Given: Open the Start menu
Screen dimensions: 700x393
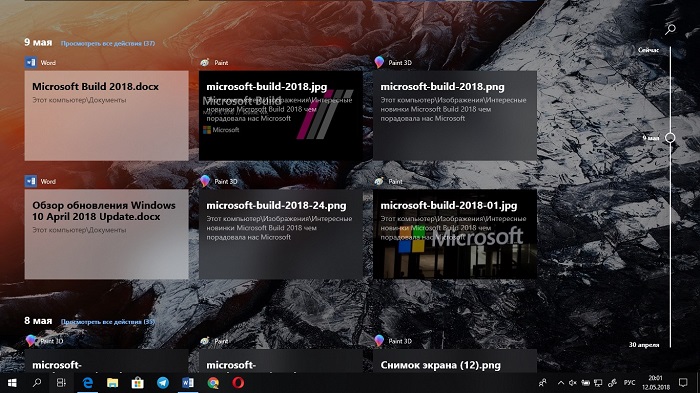Looking at the screenshot, I should tap(12, 383).
